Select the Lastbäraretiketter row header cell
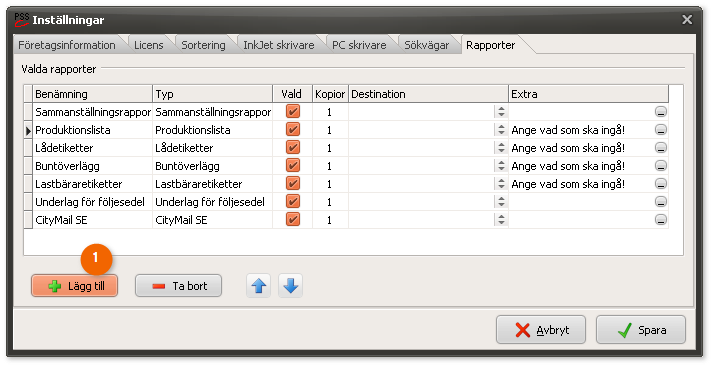The height and width of the screenshot is (367, 713). (28, 184)
